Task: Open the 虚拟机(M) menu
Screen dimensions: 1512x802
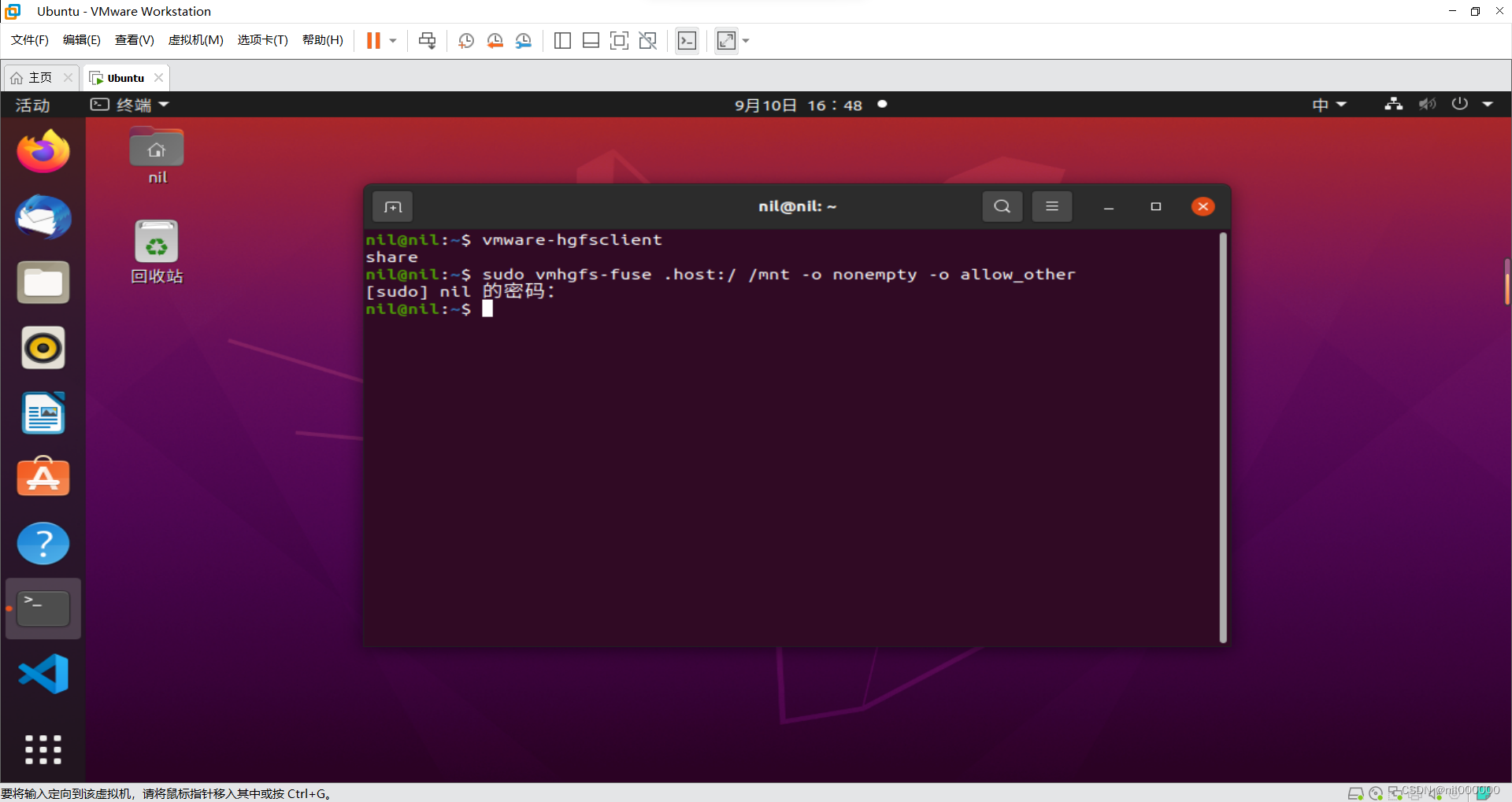Action: point(196,40)
